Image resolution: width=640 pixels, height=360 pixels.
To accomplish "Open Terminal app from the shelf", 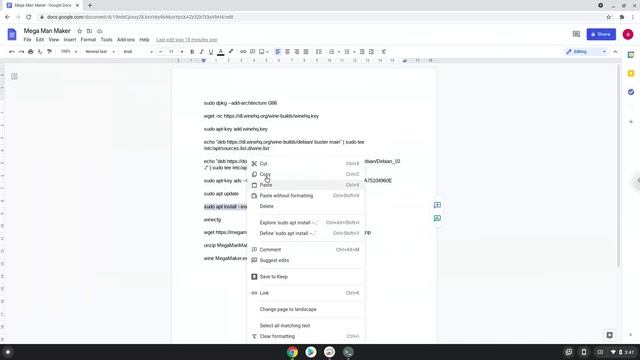I will [348, 352].
